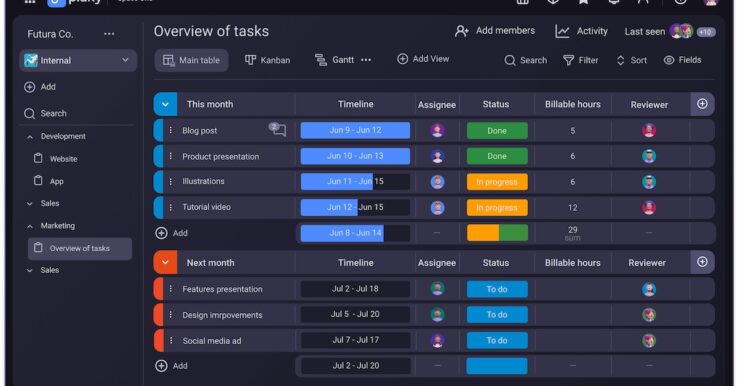The image size is (738, 386).
Task: Expand the Sales folder under Development
Action: tap(30, 204)
